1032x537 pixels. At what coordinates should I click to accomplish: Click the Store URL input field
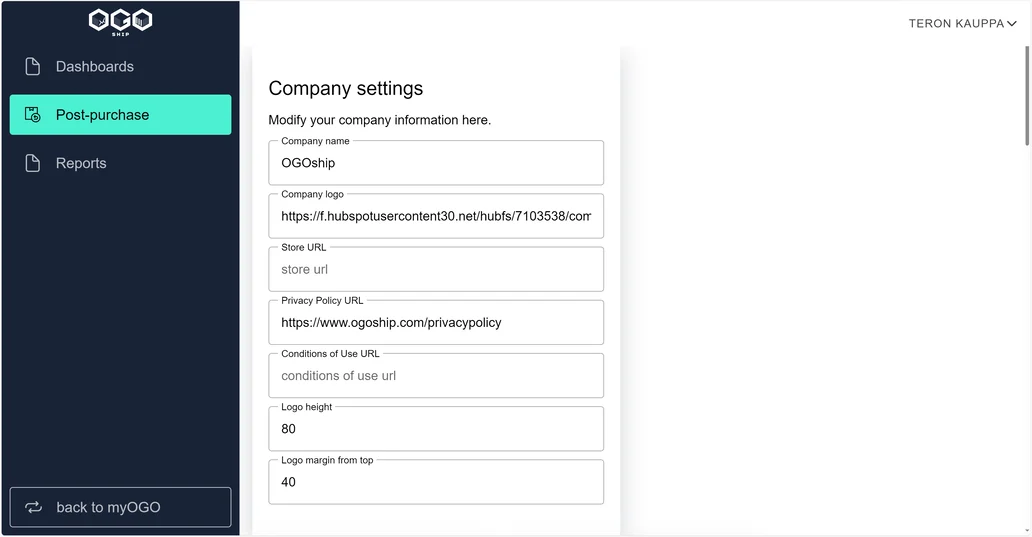(436, 269)
